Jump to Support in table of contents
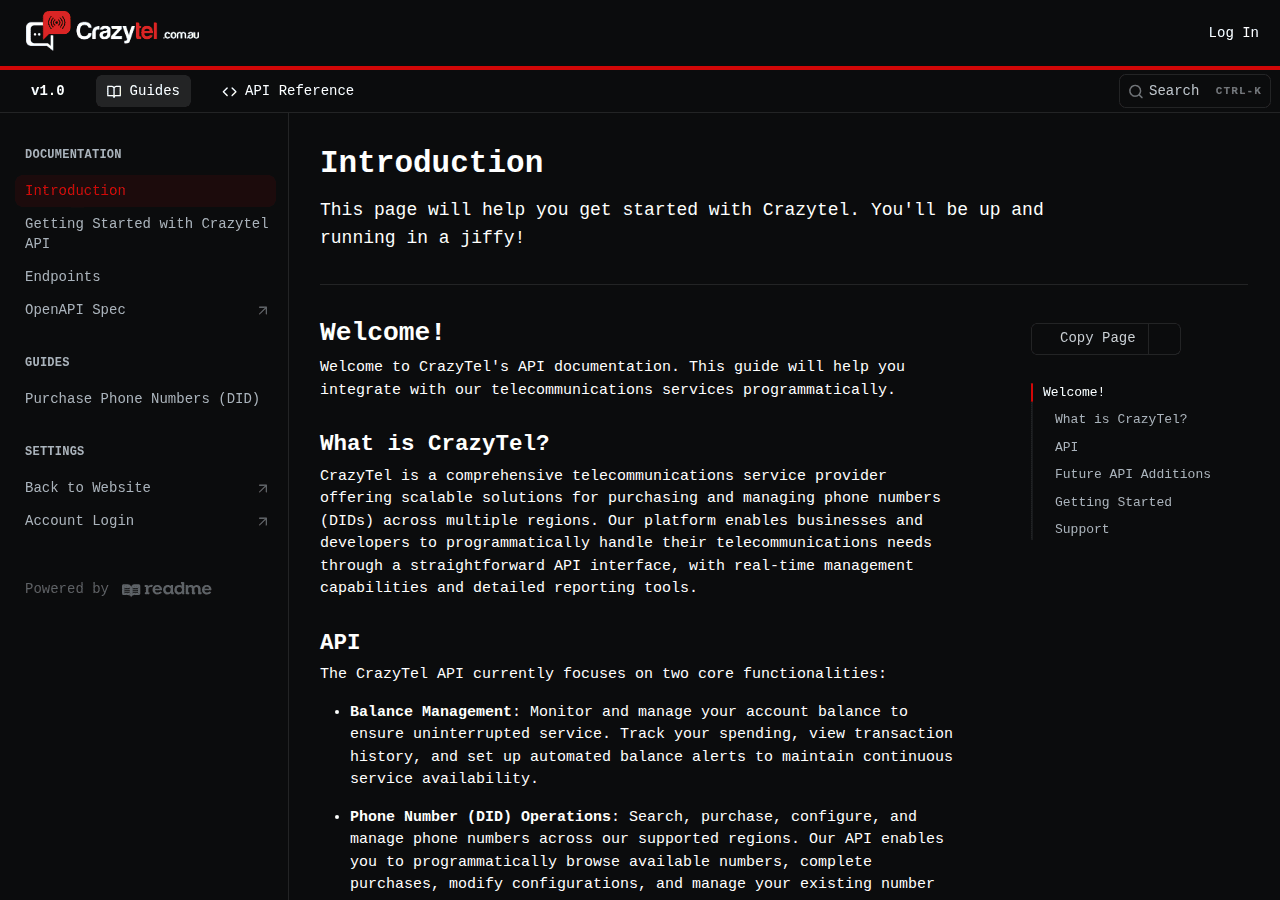1280x900 pixels. tap(1082, 529)
